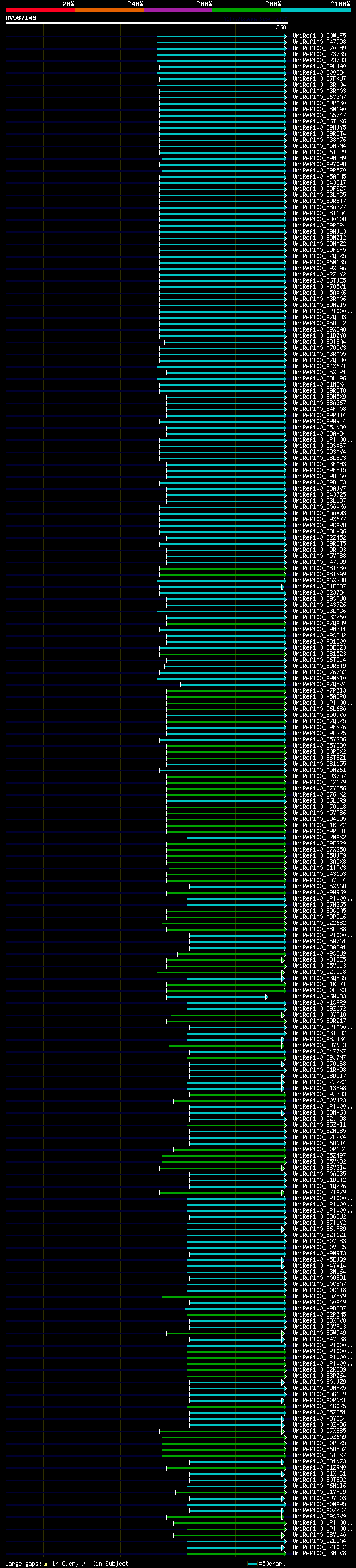Click the hit label UniRef100_A6M1I6
The height and width of the screenshot is (1568, 356).
click(319, 1486)
